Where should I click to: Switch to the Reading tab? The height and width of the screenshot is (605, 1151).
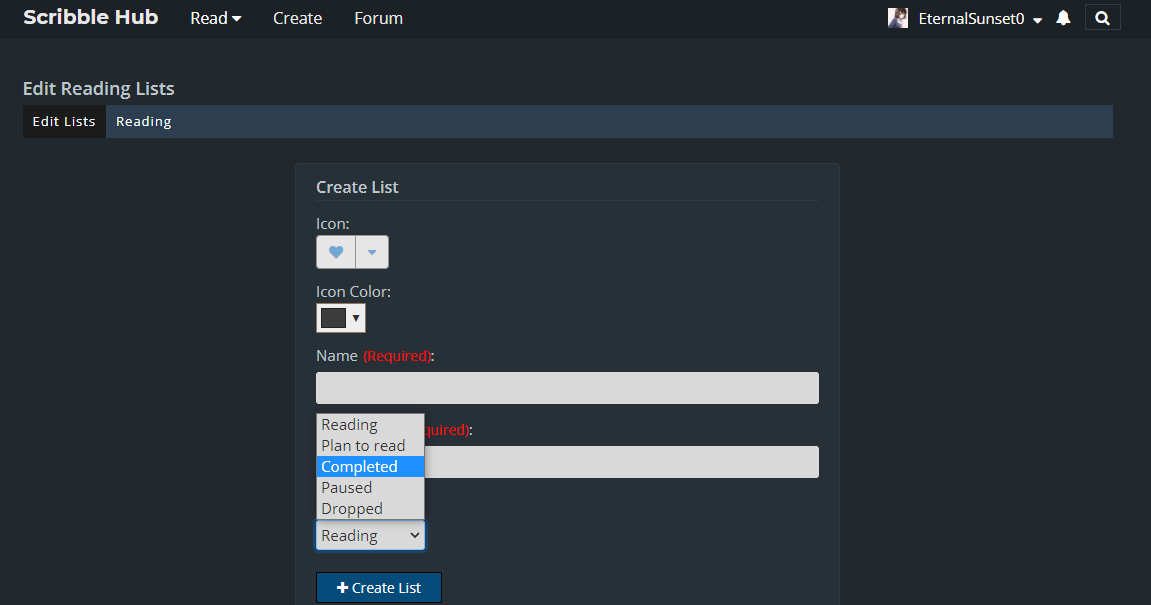[143, 121]
